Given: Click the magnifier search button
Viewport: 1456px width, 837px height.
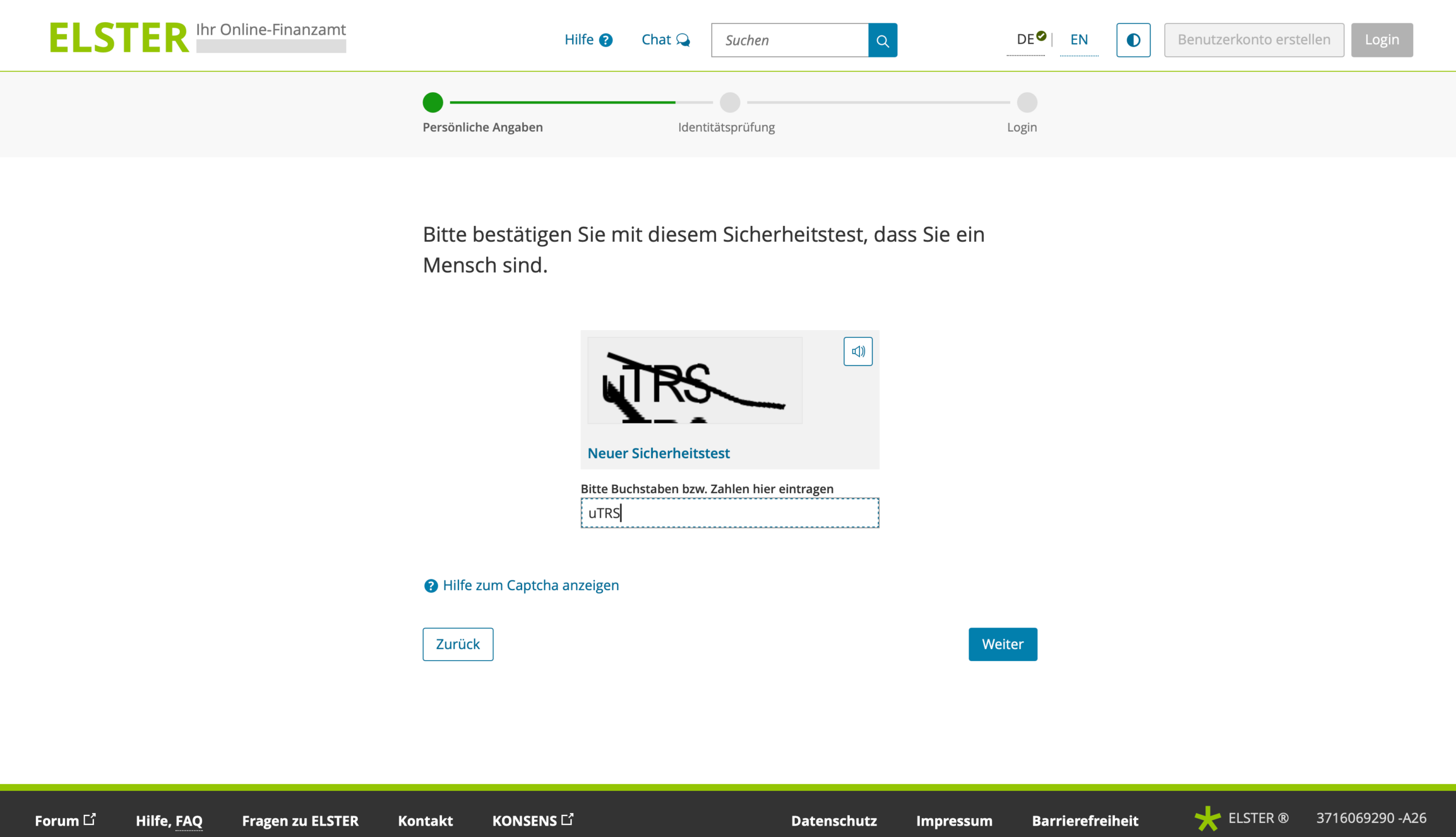Looking at the screenshot, I should tap(883, 40).
